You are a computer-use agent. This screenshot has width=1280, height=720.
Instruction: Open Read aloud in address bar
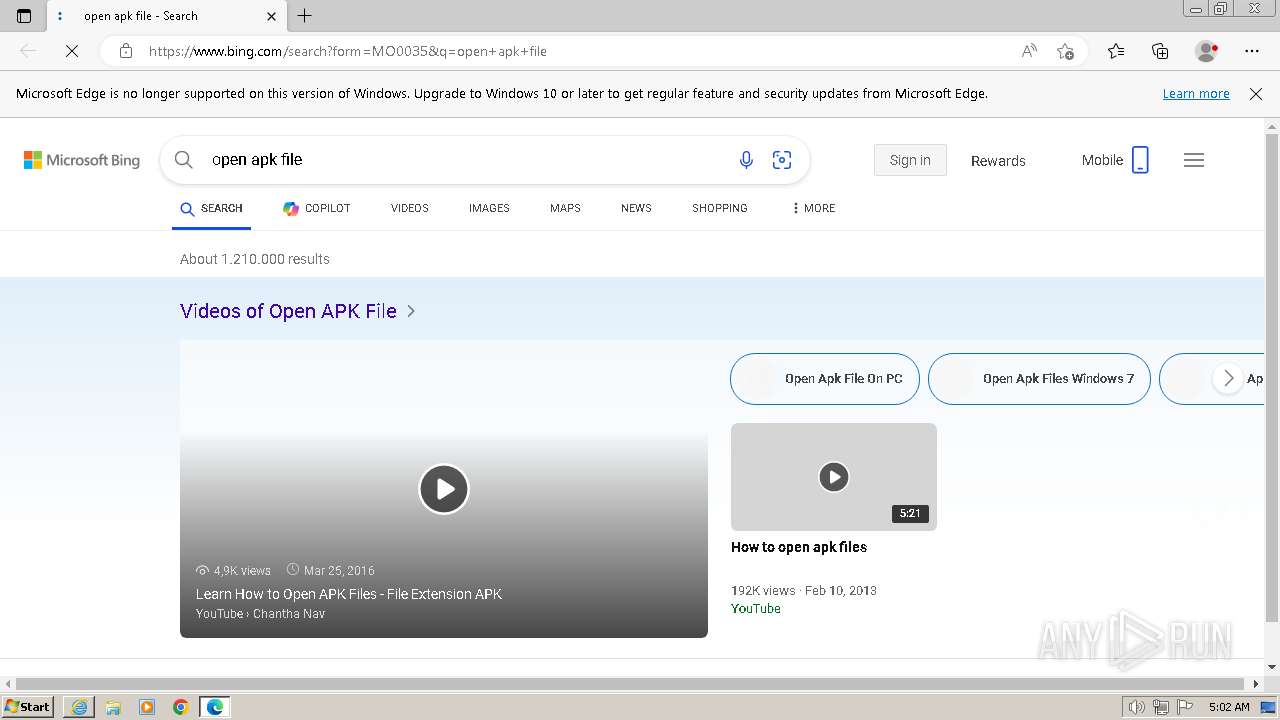1029,51
